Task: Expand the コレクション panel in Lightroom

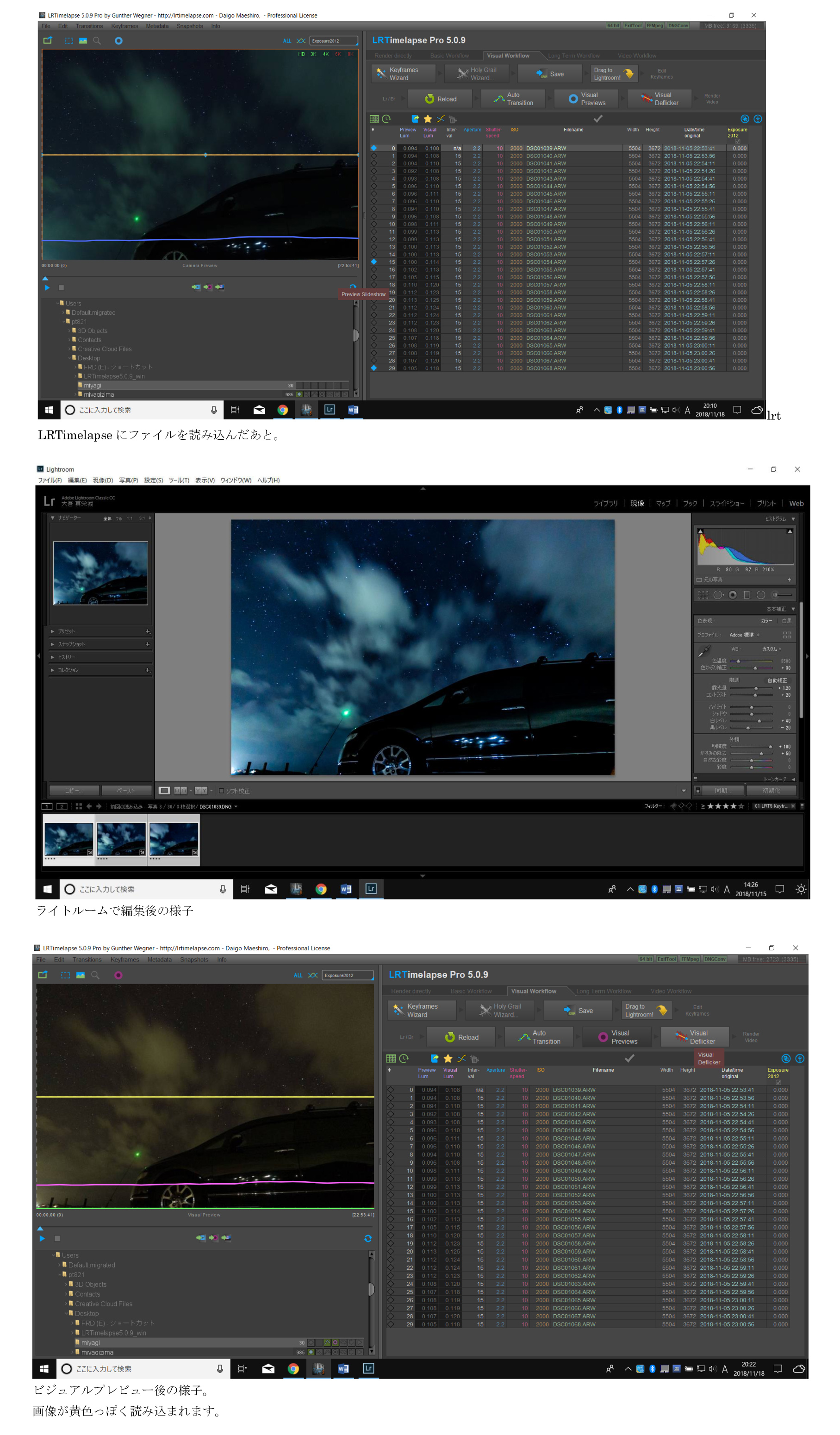Action: 52,670
